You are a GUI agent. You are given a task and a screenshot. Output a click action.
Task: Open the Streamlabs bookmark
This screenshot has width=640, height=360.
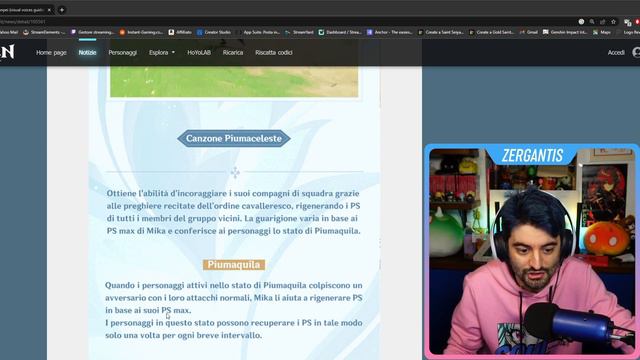tap(299, 32)
